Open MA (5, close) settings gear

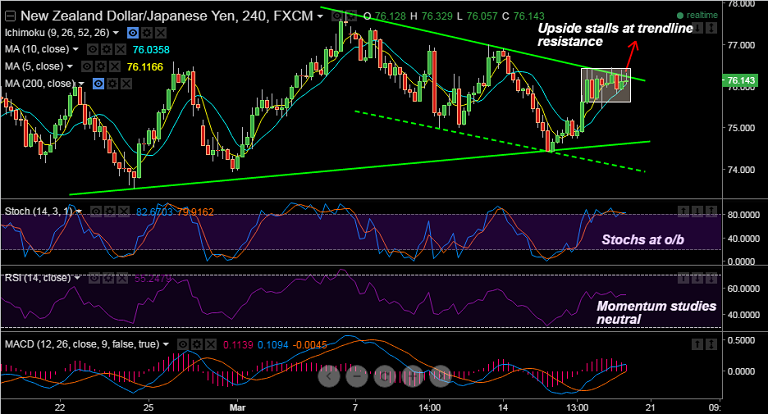point(100,66)
